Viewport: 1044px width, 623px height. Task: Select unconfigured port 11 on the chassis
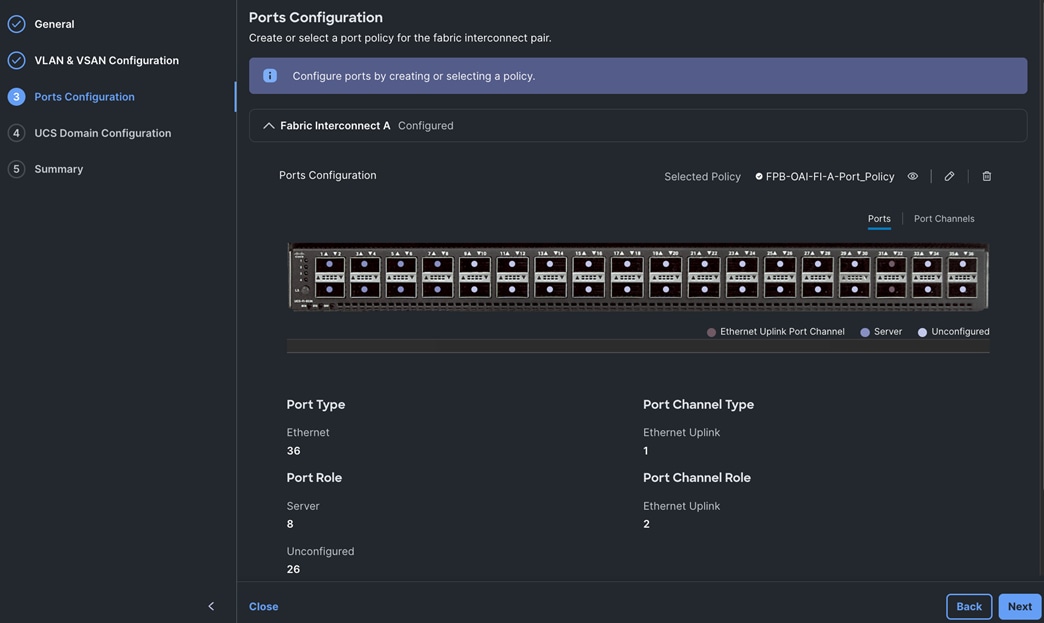(512, 264)
